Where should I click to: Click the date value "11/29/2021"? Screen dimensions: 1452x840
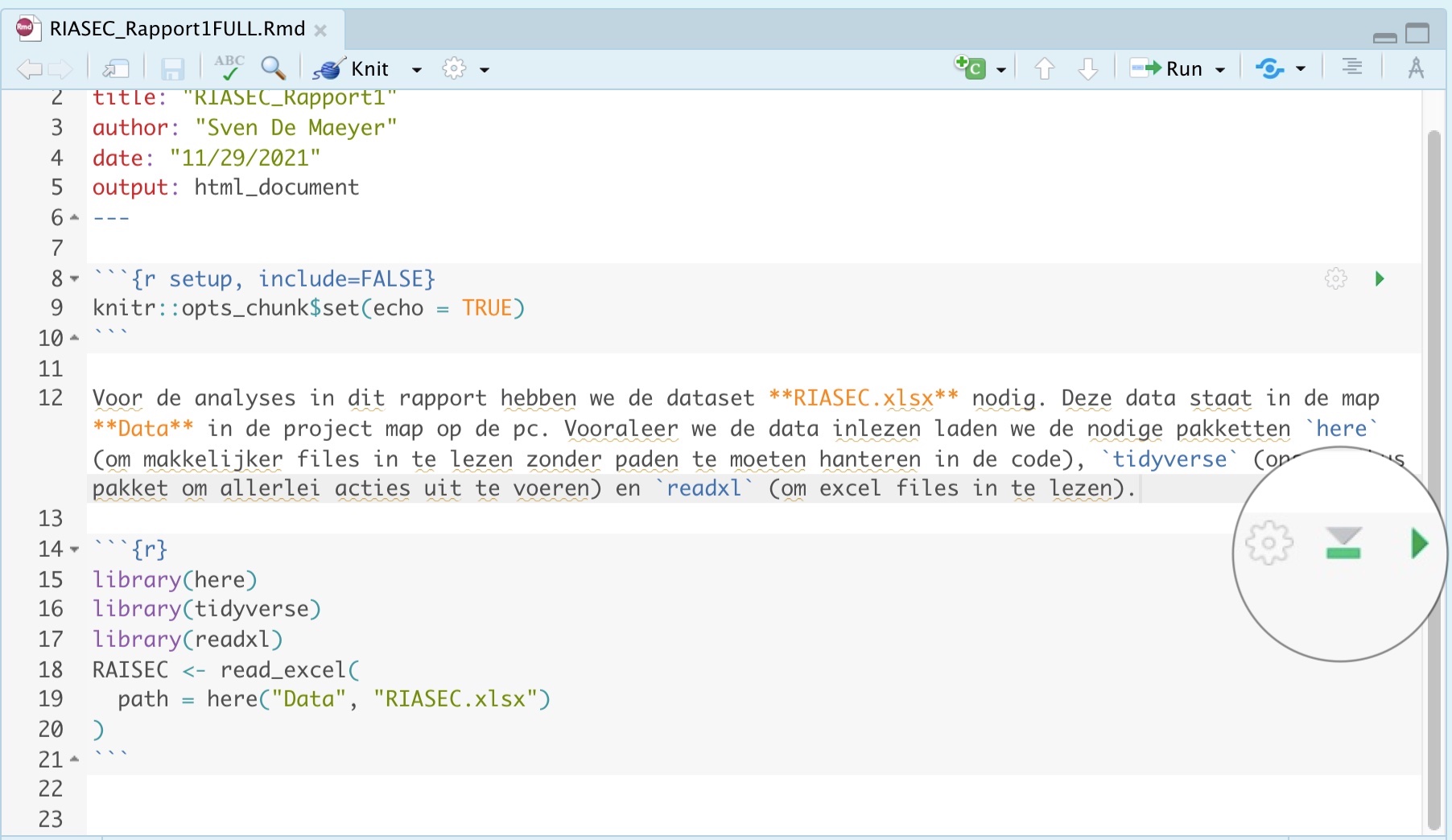coord(245,158)
